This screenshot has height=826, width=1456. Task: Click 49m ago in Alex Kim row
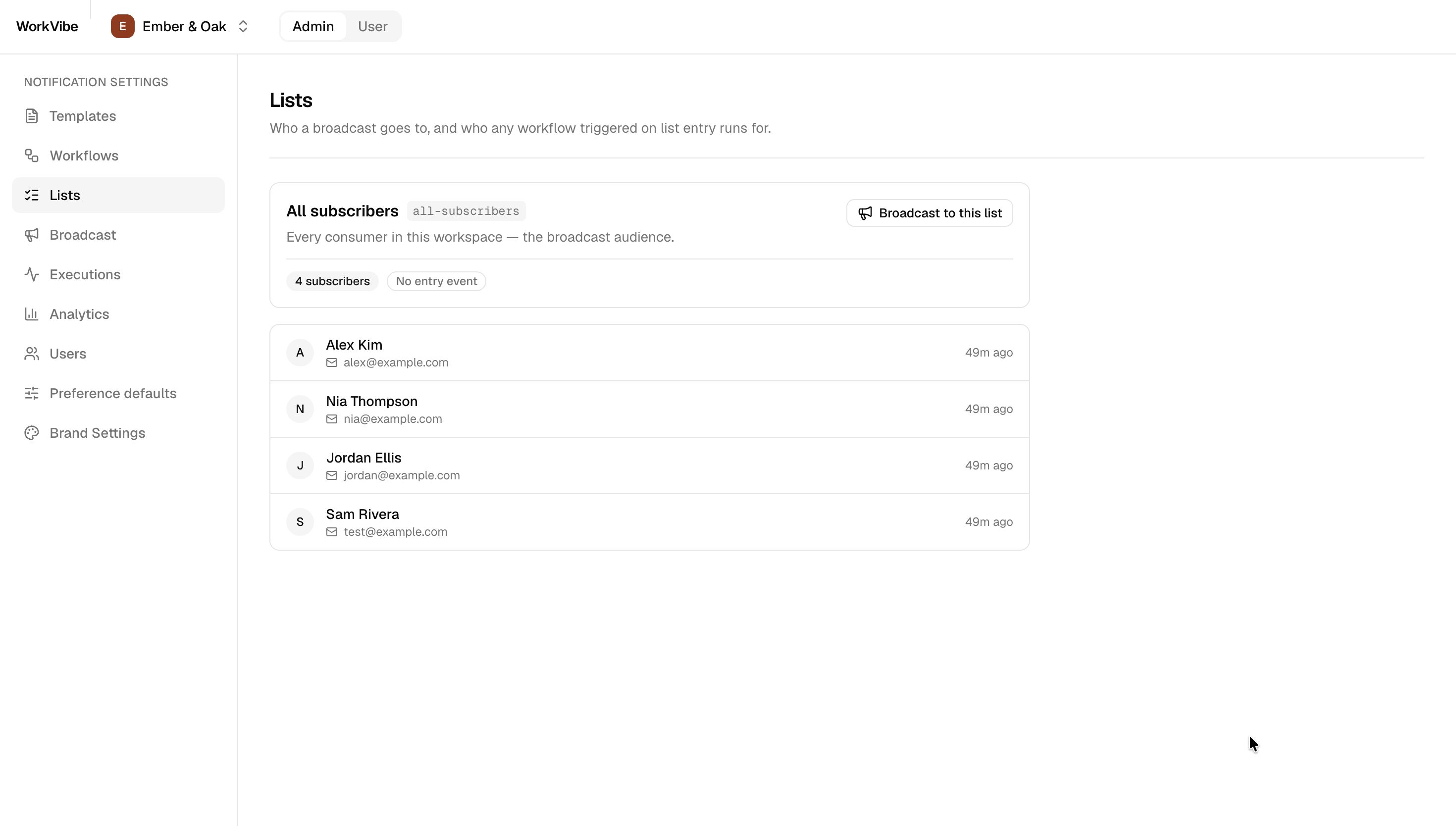tap(988, 353)
